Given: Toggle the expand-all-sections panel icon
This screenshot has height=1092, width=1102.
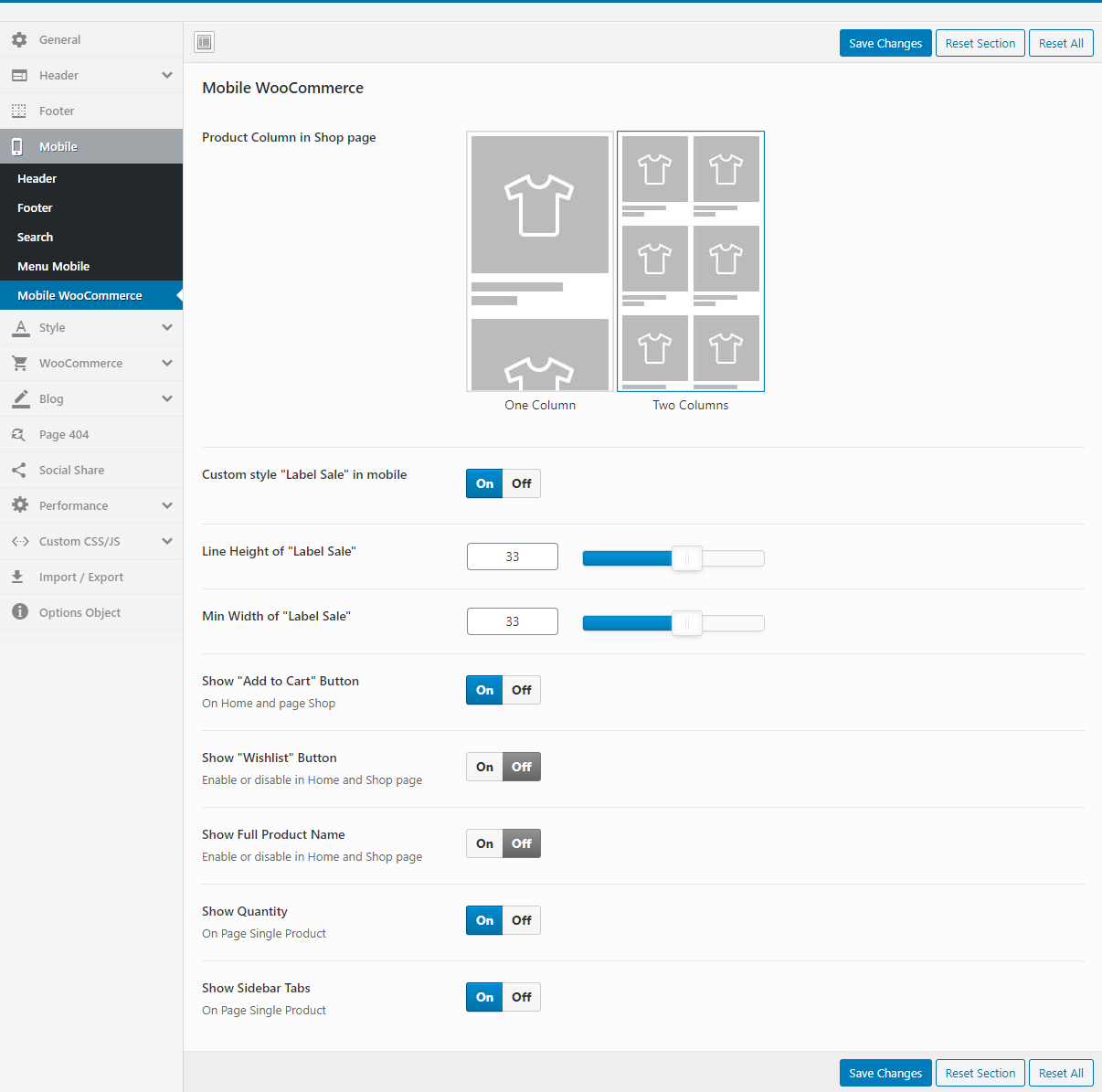Looking at the screenshot, I should [205, 42].
